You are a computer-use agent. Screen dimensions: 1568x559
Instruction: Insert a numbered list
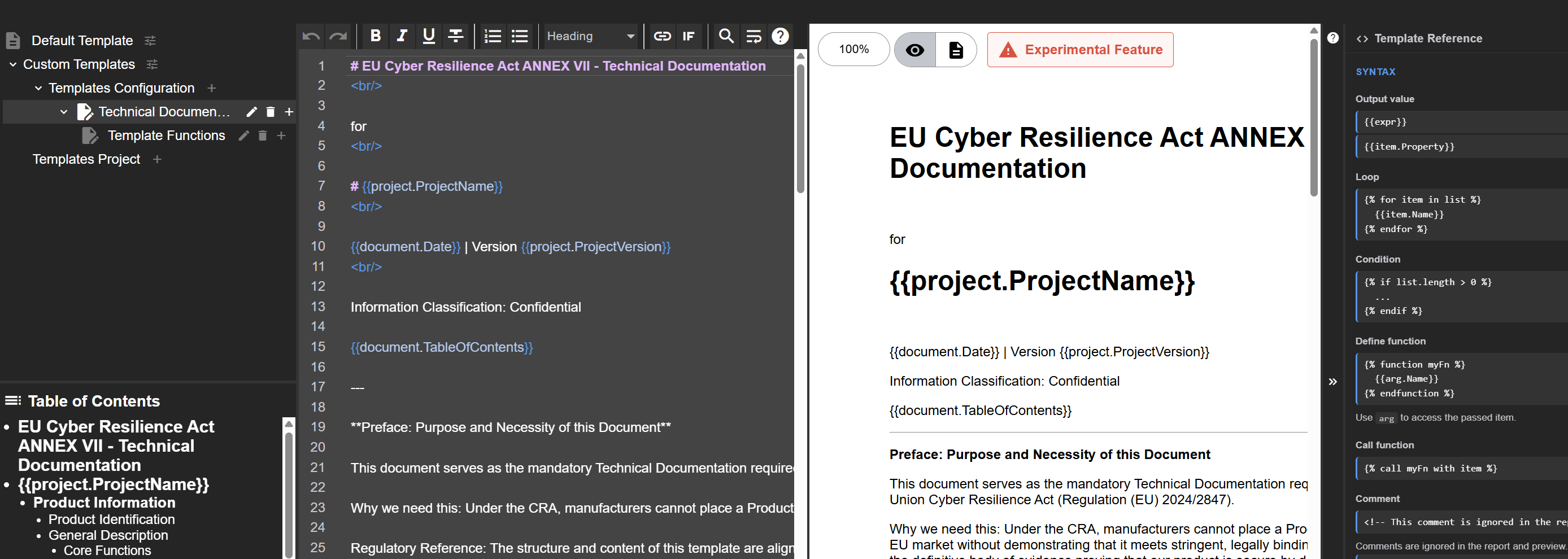tap(493, 37)
